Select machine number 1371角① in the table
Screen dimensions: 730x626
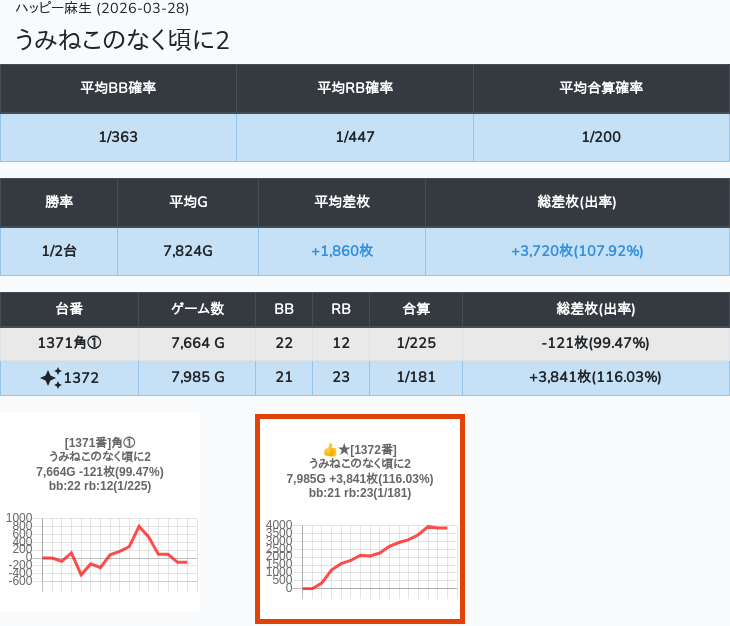pos(69,343)
